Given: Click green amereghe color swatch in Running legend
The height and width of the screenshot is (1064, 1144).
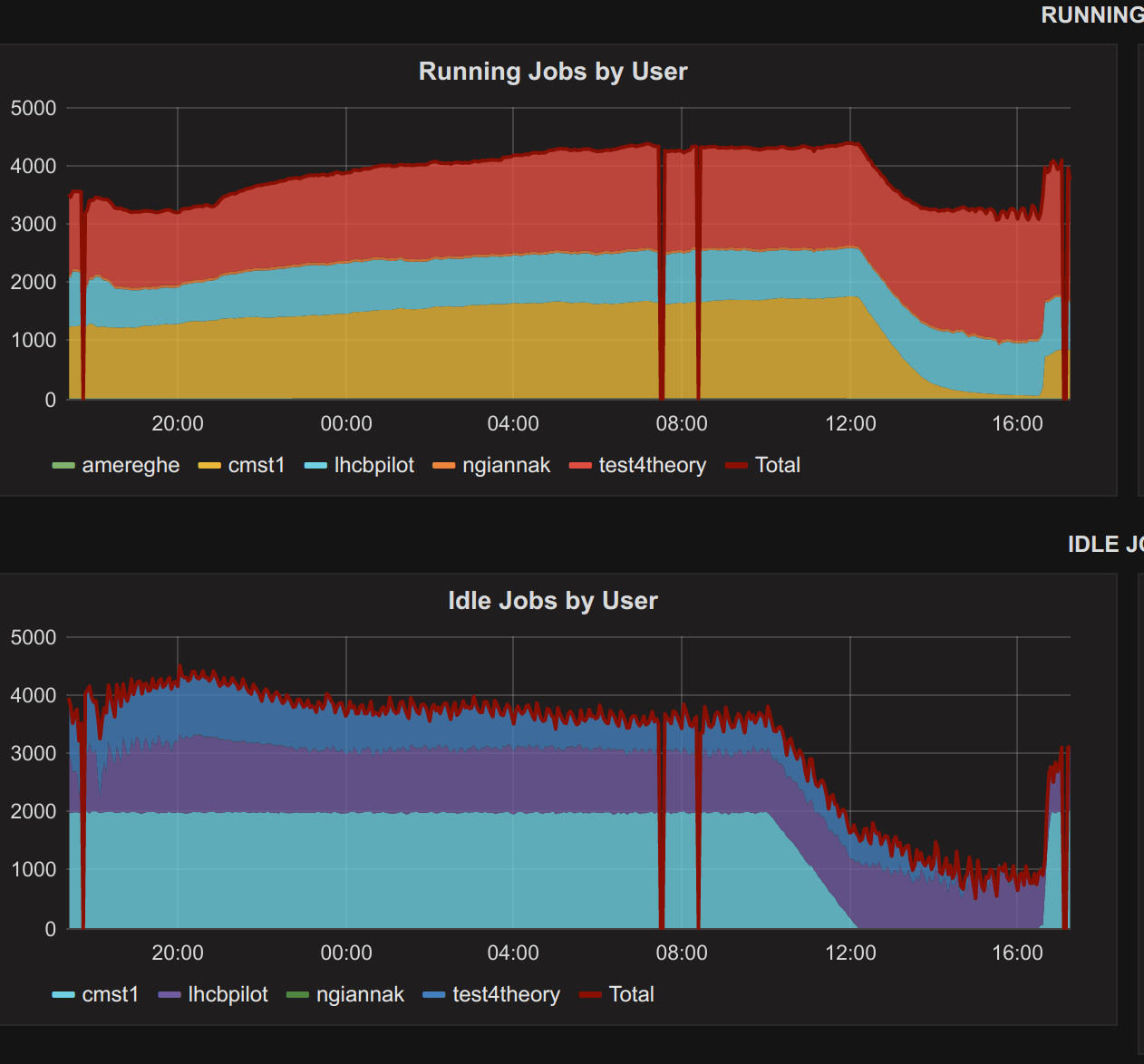Looking at the screenshot, I should [x=63, y=466].
